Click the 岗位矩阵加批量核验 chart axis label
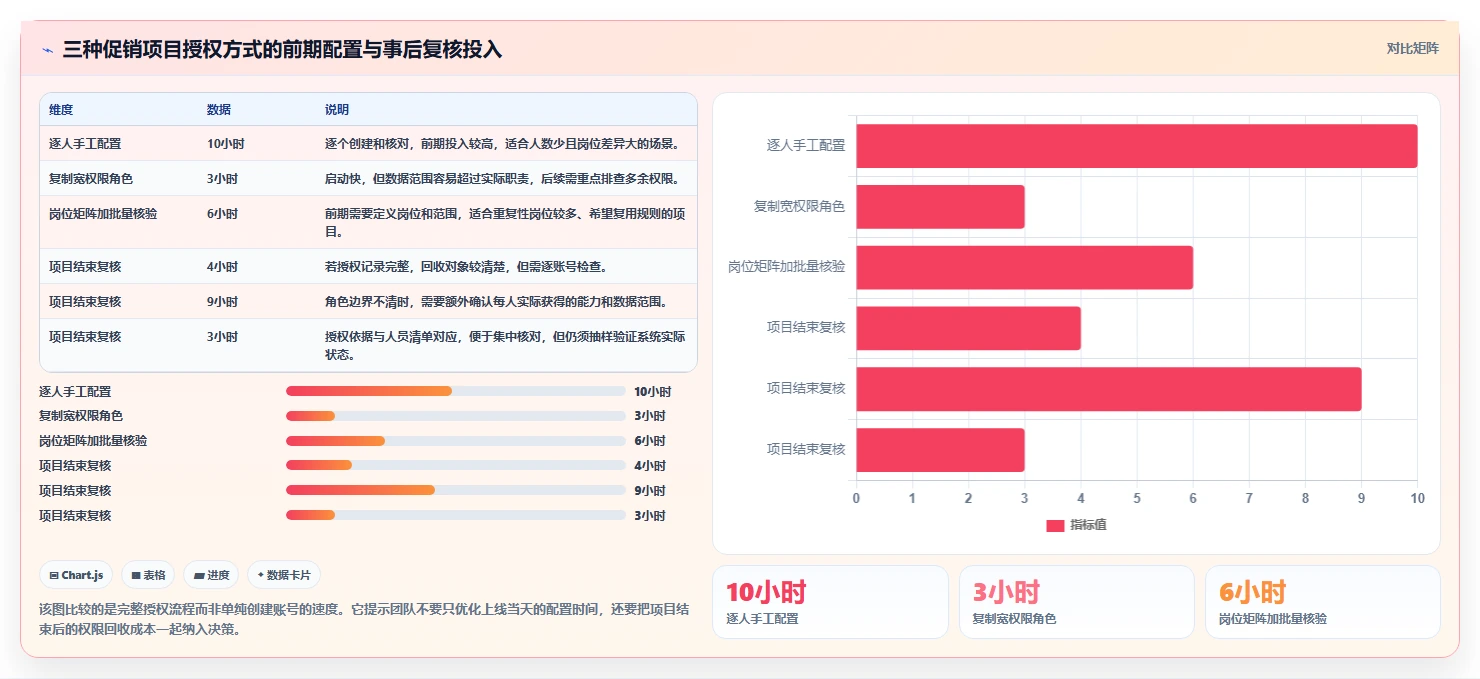 coord(787,267)
